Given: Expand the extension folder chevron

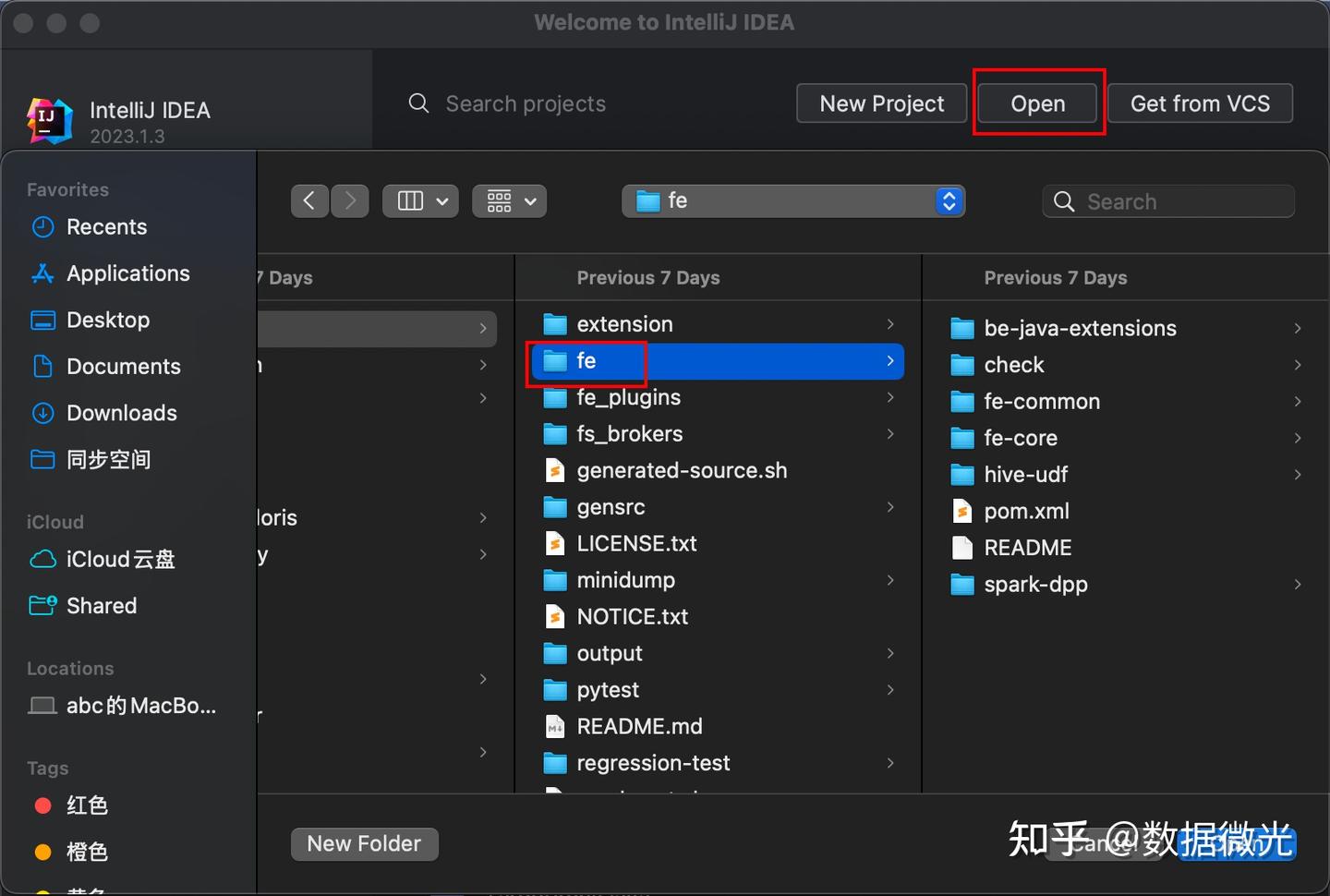Looking at the screenshot, I should (889, 324).
